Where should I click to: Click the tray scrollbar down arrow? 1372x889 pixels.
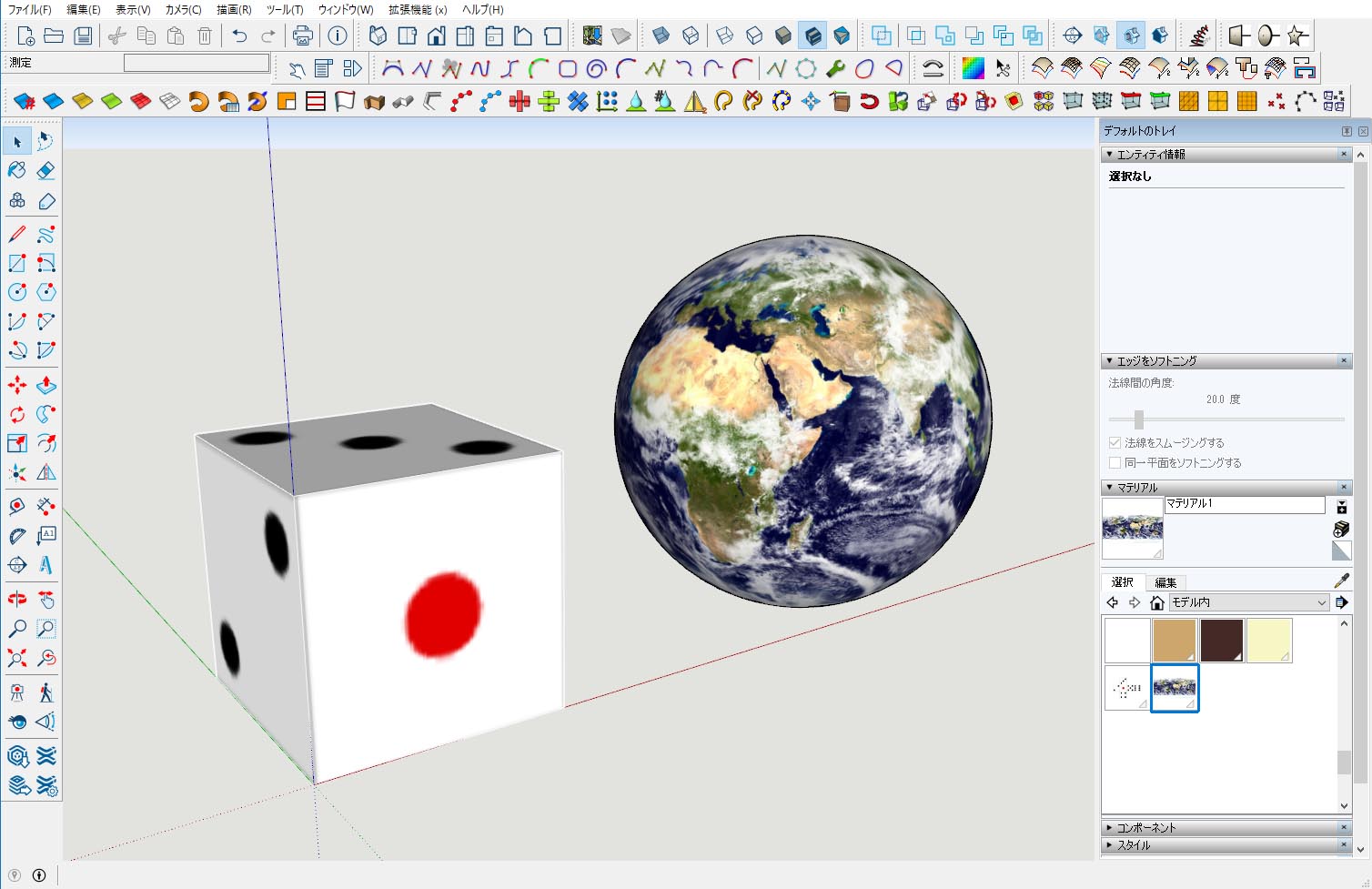(1360, 849)
